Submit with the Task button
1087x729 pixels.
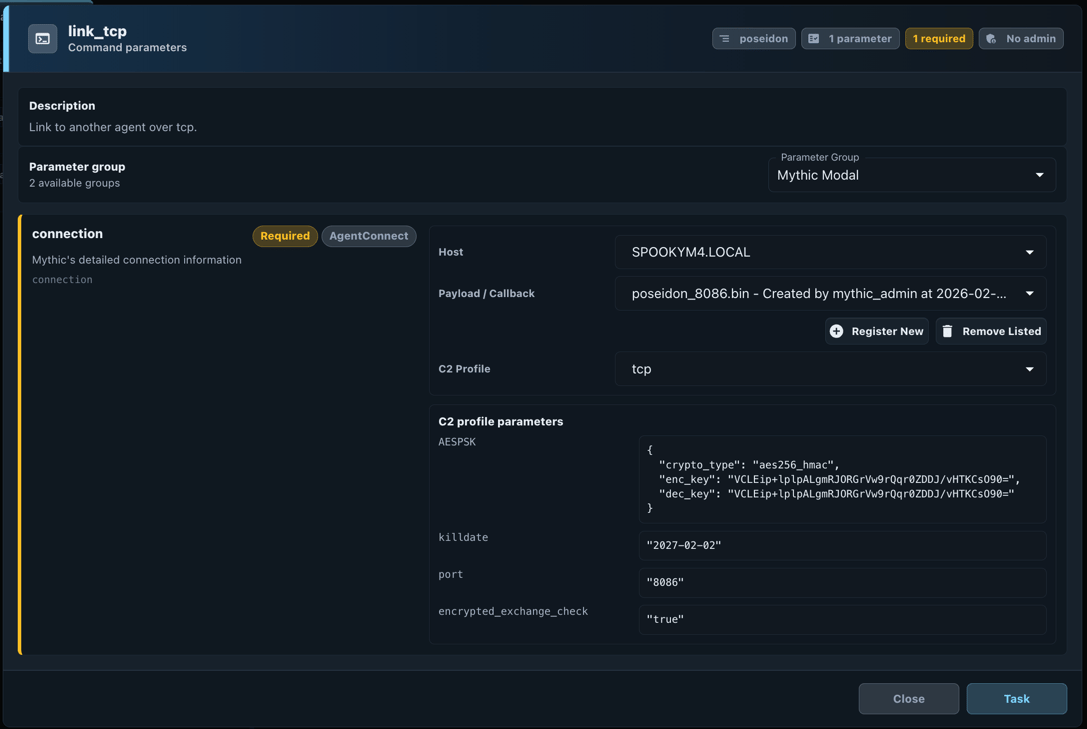(1017, 699)
